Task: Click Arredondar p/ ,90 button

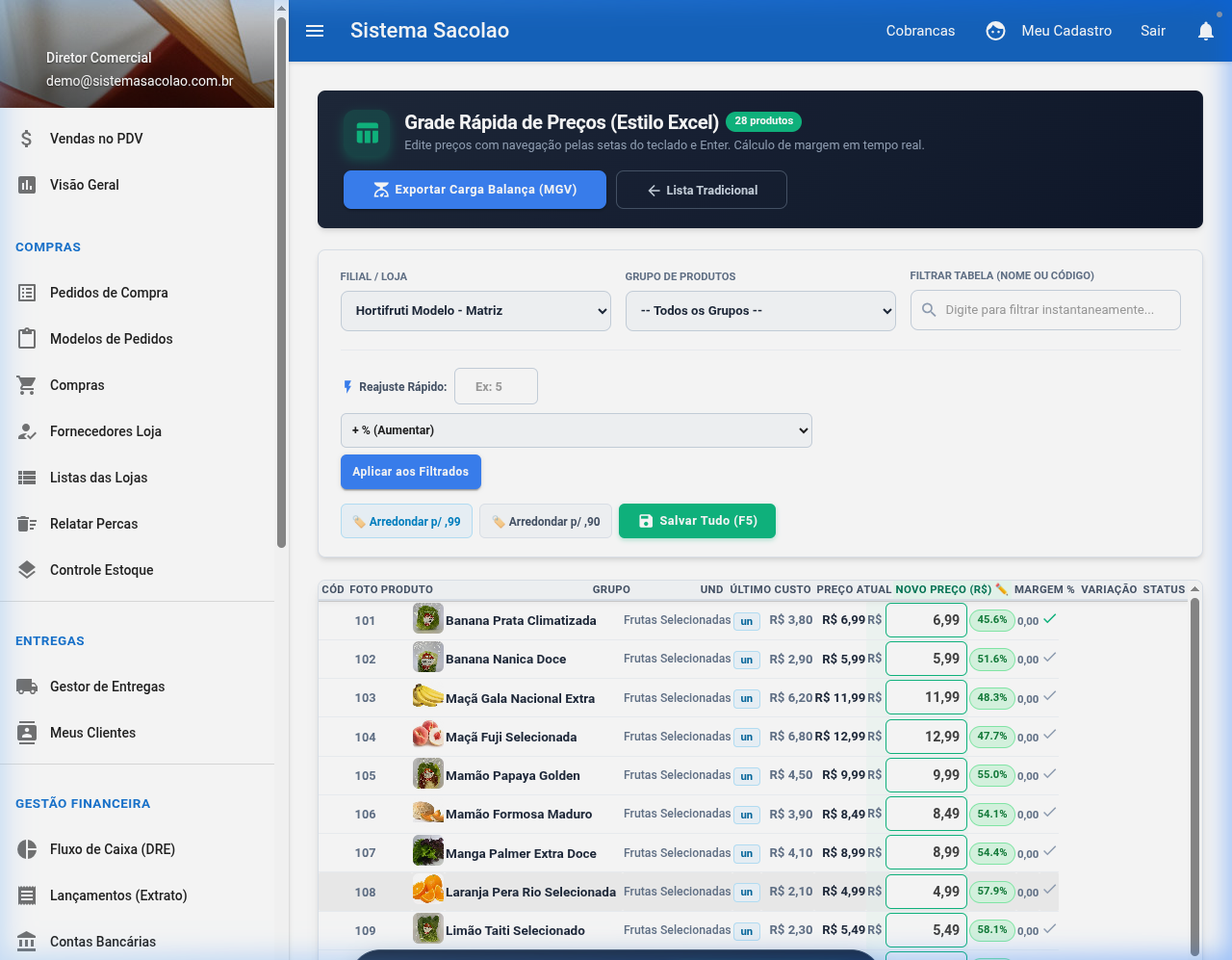Action: [546, 521]
